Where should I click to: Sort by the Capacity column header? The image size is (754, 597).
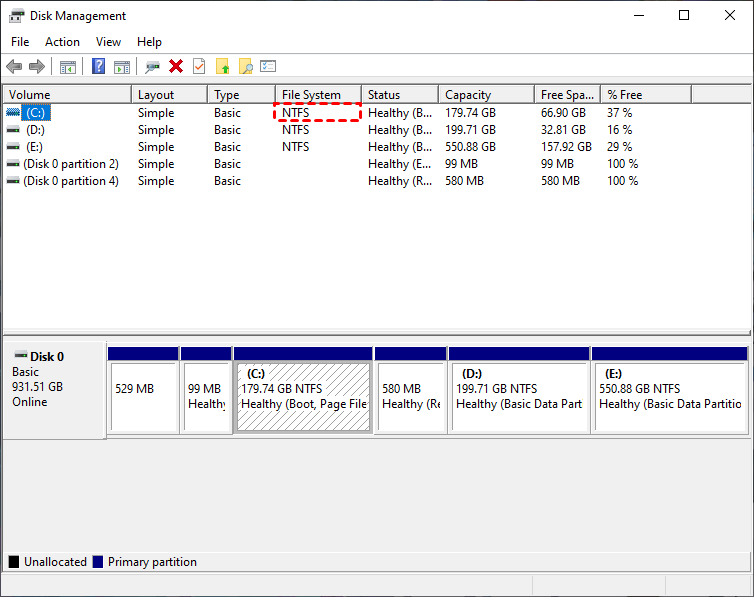(x=487, y=95)
